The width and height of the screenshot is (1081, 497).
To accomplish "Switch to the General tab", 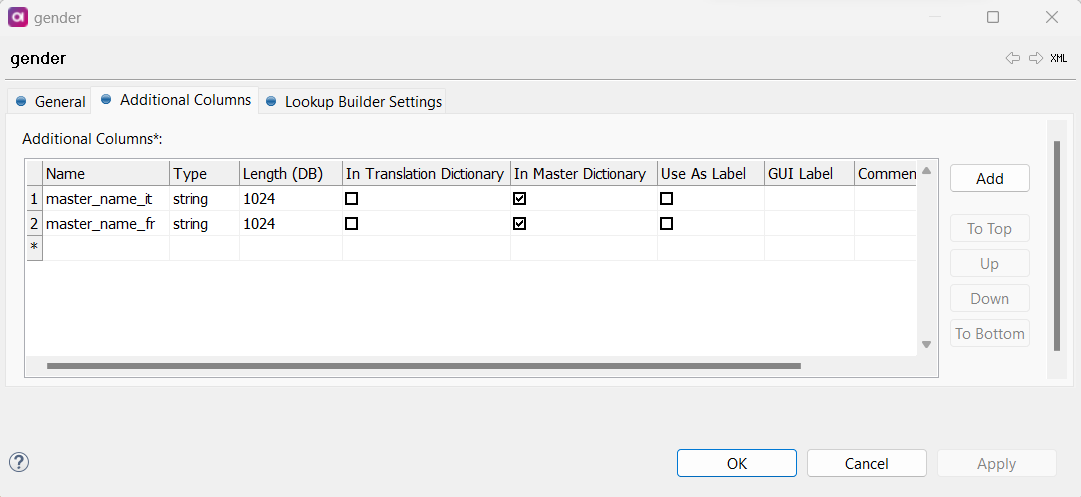I will tap(50, 102).
